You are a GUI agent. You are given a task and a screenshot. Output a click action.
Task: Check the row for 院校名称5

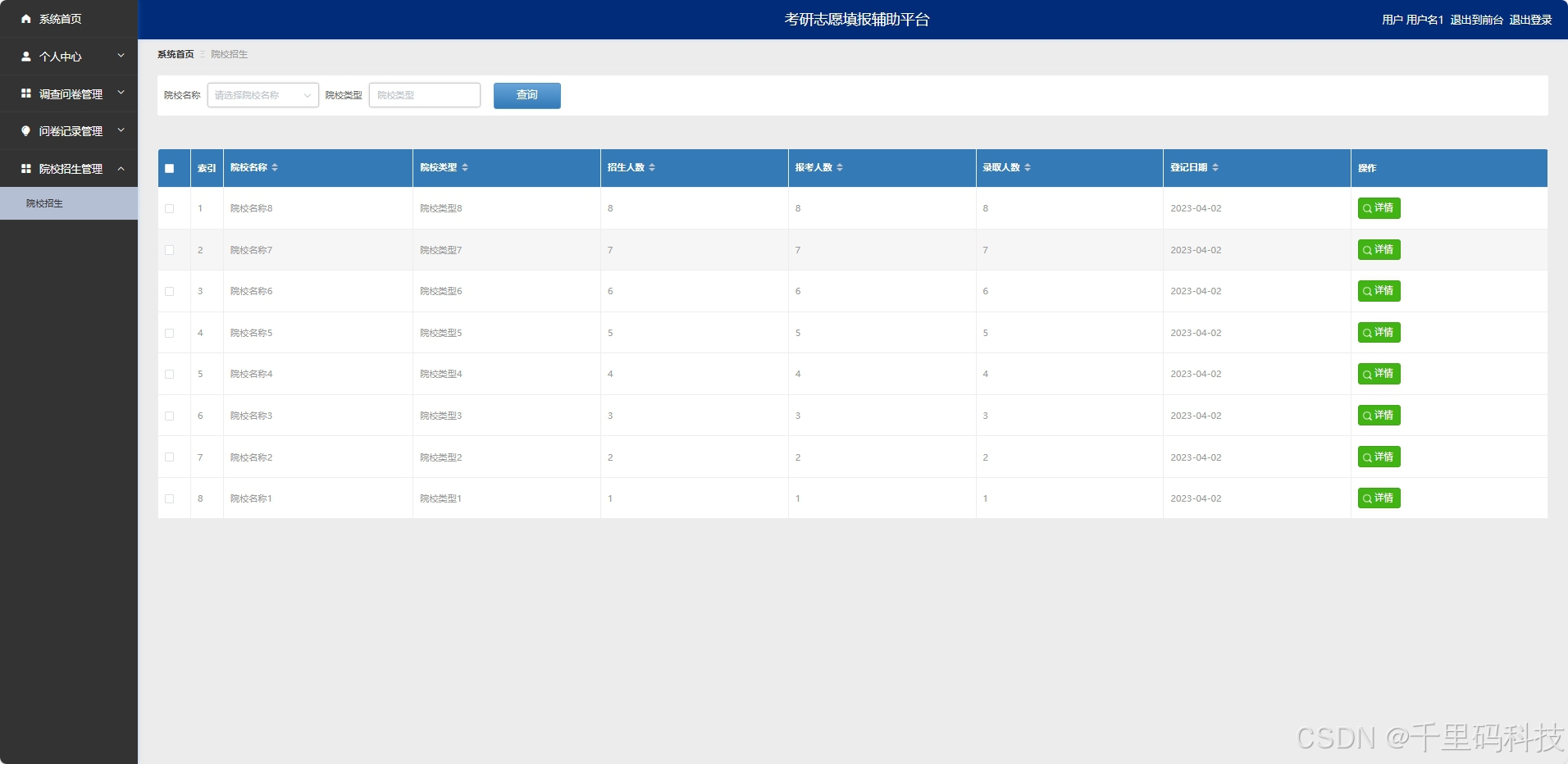[x=170, y=333]
